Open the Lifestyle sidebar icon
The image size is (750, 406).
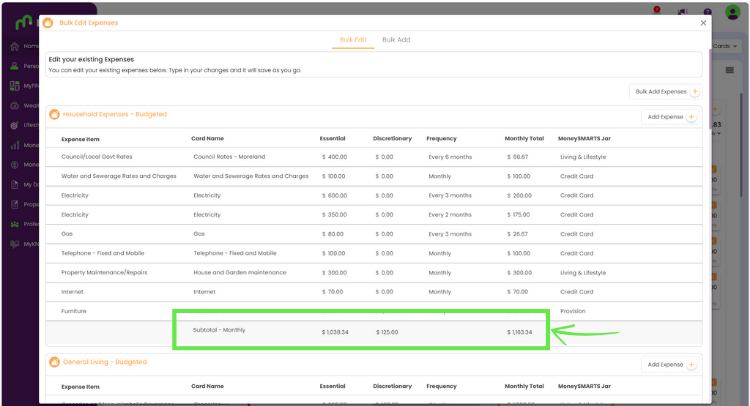15,125
